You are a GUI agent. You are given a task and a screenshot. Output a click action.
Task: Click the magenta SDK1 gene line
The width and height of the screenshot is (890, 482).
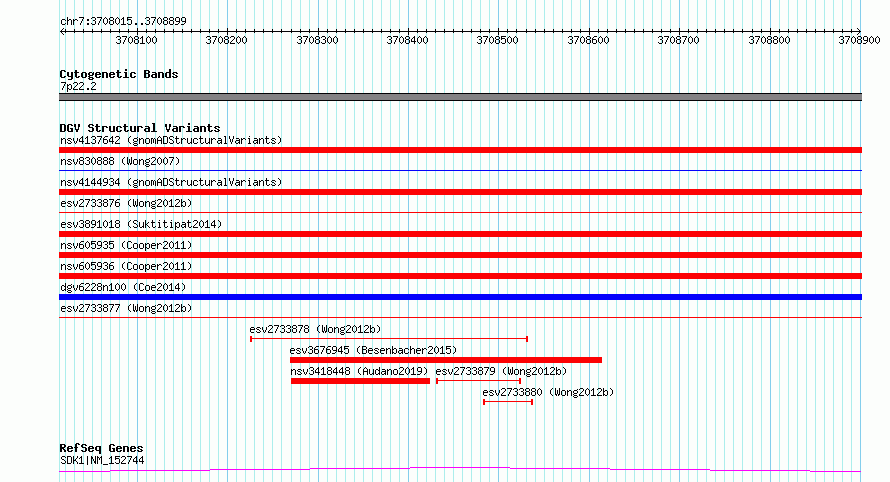point(460,470)
